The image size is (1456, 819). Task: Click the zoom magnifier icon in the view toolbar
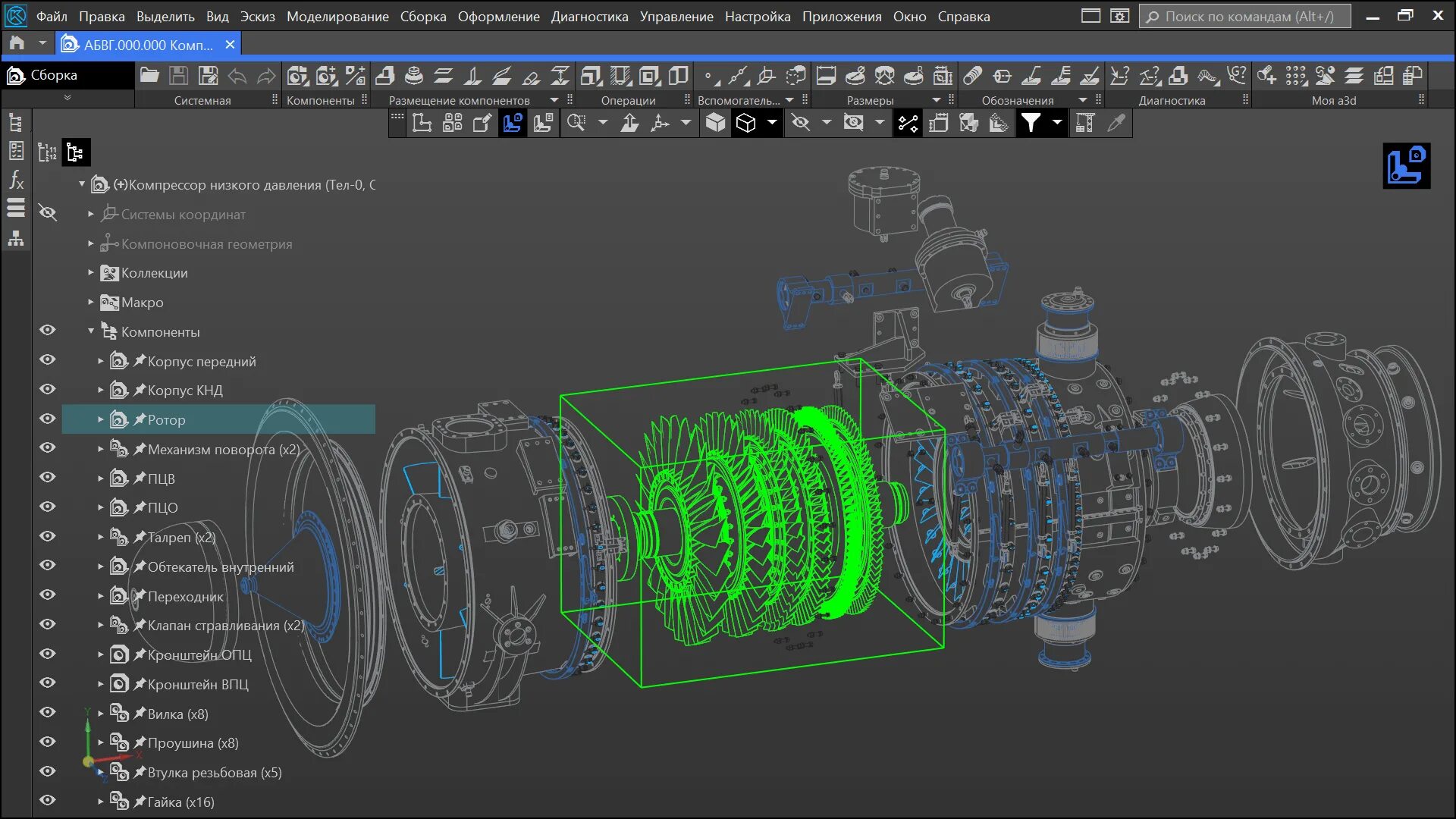pos(576,123)
